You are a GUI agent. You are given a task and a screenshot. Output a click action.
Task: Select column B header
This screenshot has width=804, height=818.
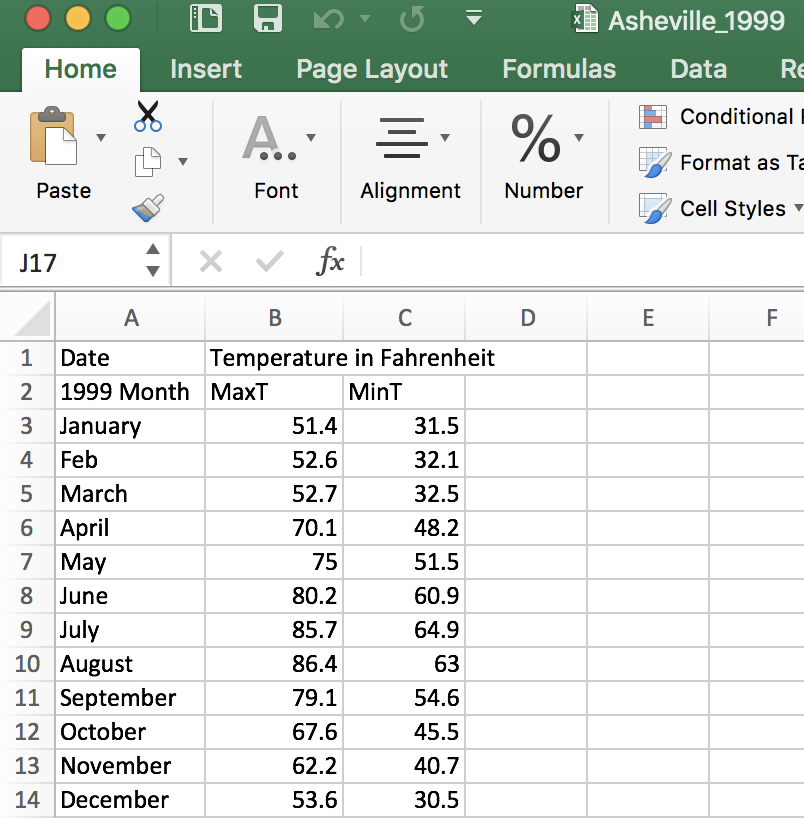tap(274, 318)
